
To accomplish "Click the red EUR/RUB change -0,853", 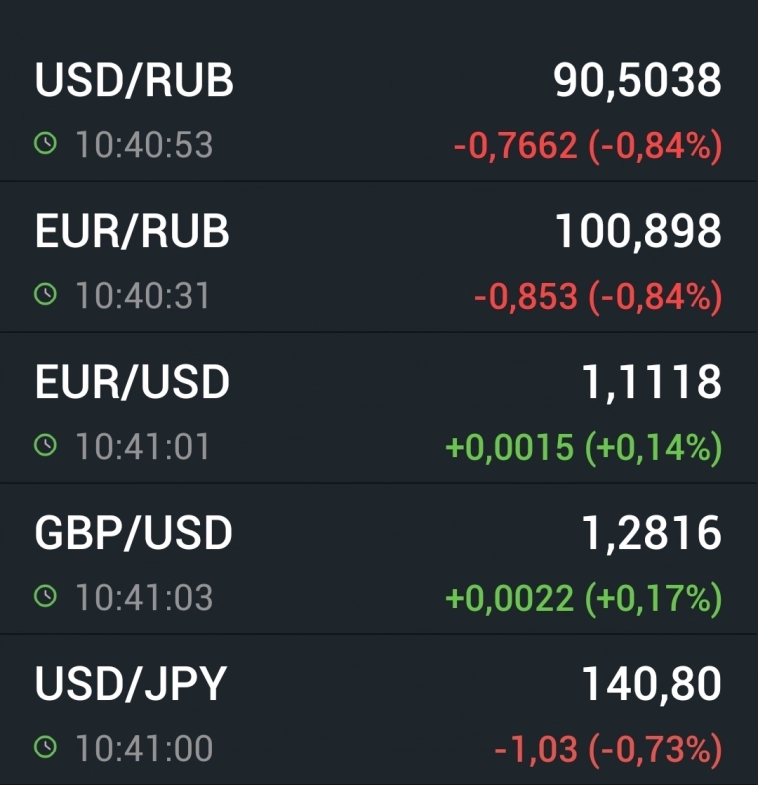I will pyautogui.click(x=525, y=297).
